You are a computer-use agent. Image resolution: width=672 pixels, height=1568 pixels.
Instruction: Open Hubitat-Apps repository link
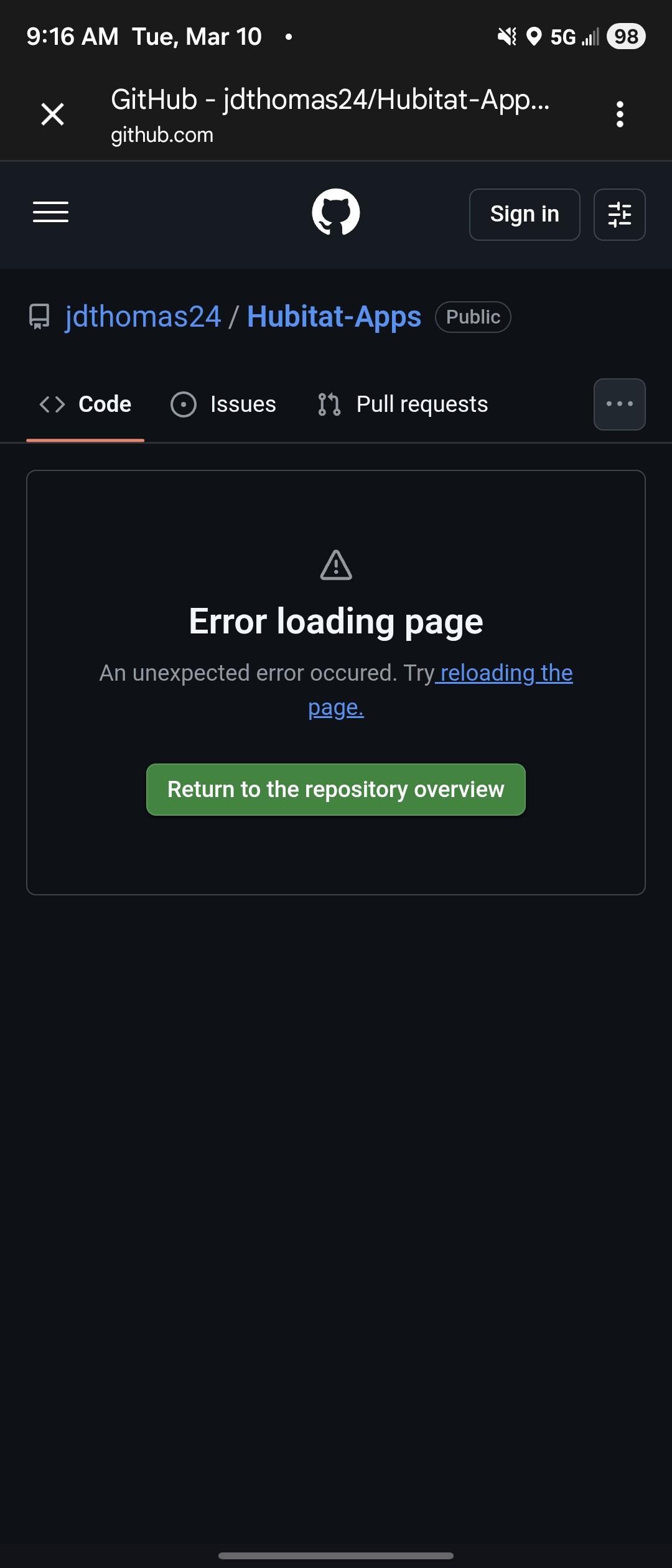tap(334, 317)
